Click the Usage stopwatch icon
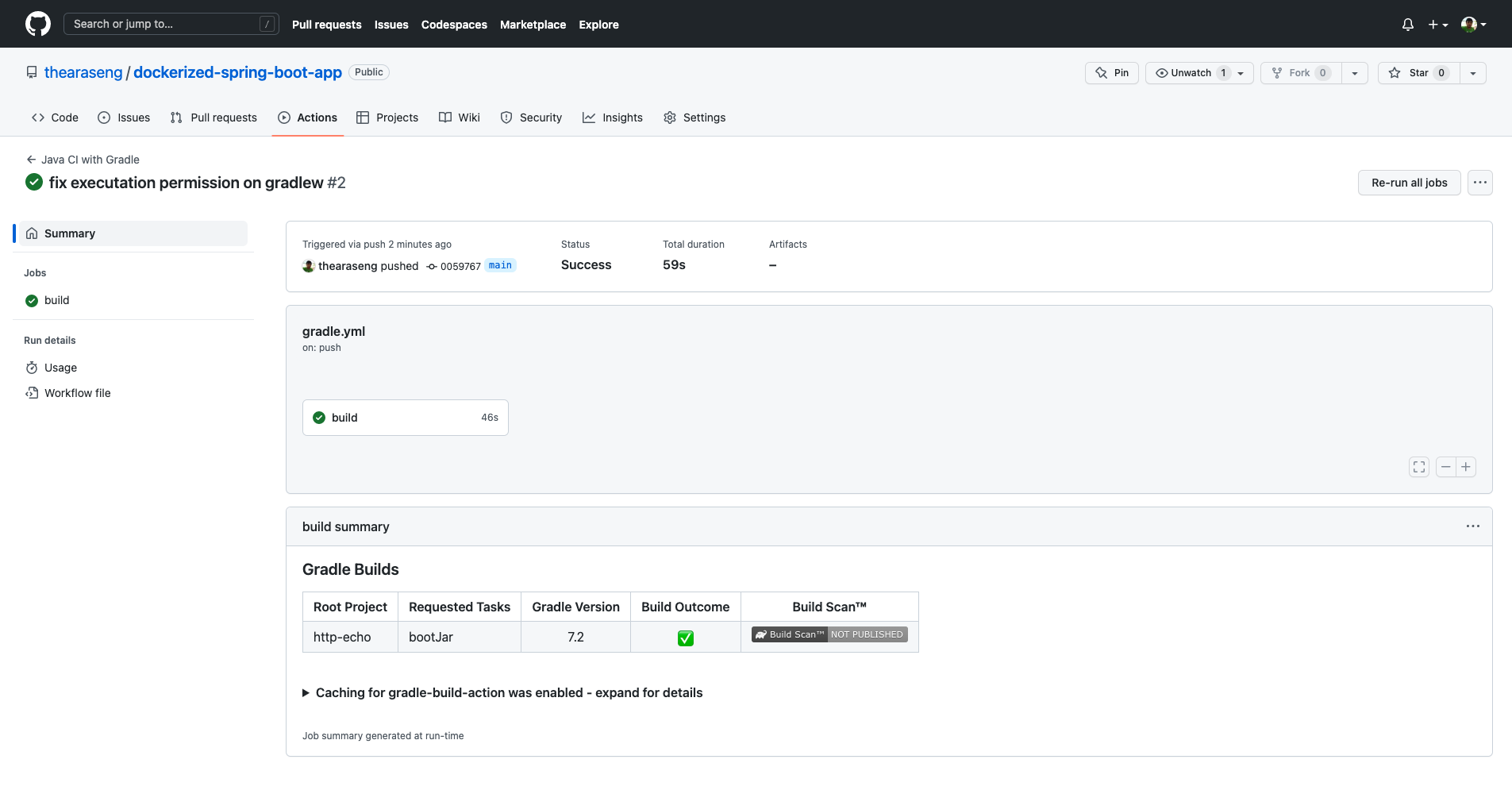This screenshot has height=794, width=1512. (32, 368)
